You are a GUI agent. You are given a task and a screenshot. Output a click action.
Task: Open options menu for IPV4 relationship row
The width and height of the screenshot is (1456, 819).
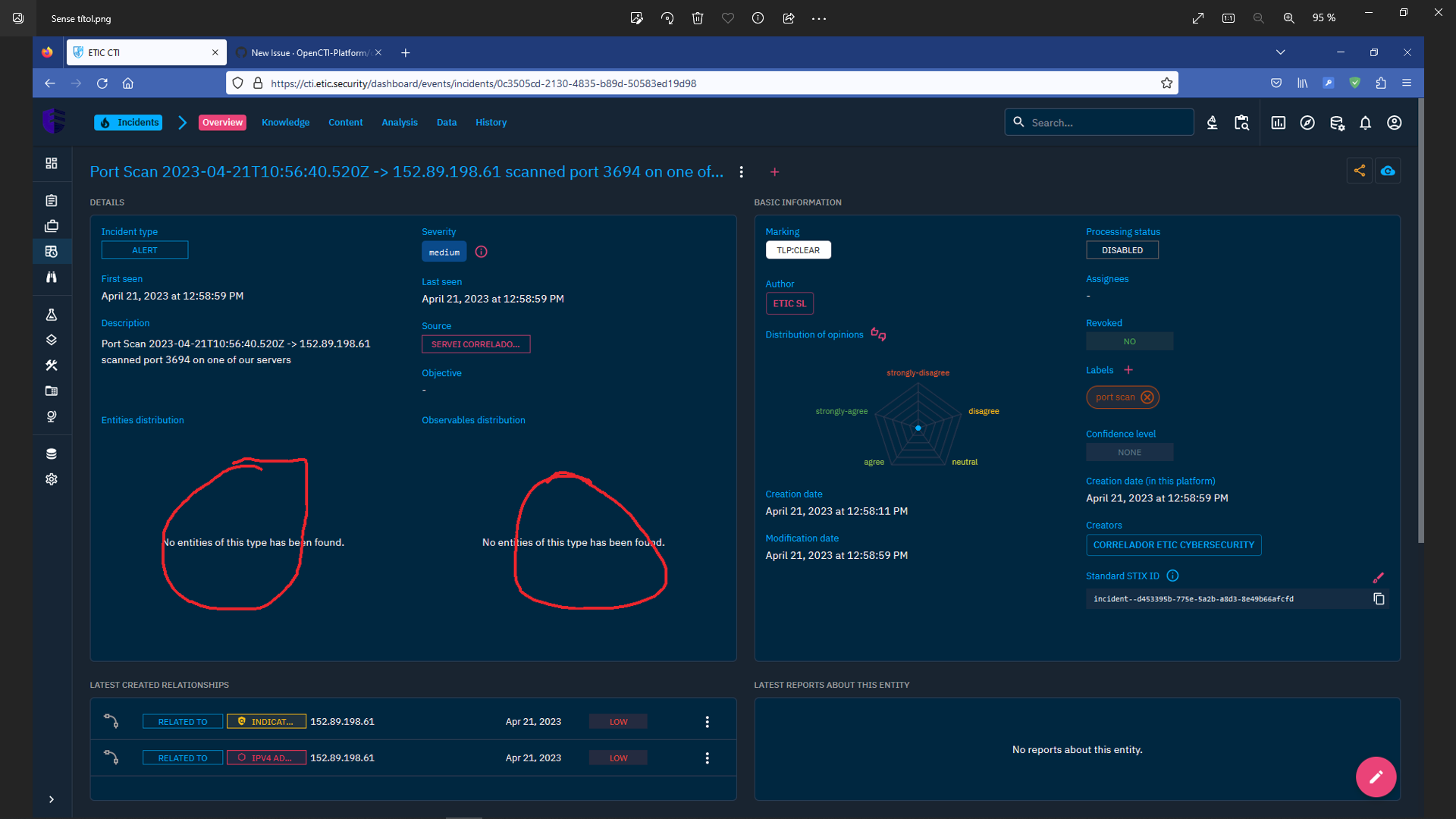707,758
